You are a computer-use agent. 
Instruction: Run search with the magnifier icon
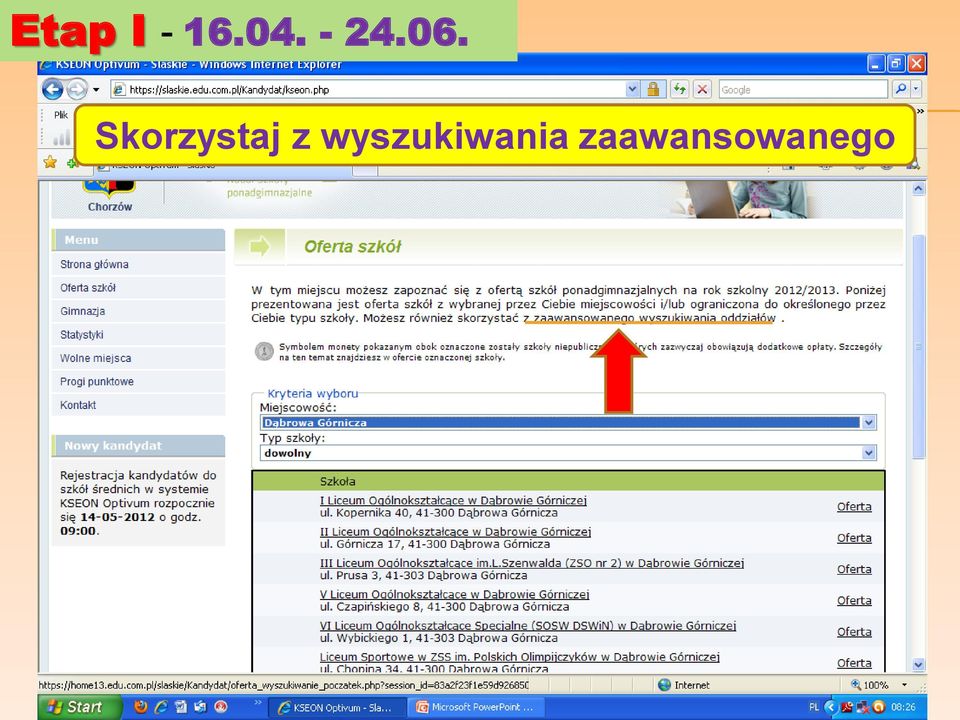coord(900,89)
